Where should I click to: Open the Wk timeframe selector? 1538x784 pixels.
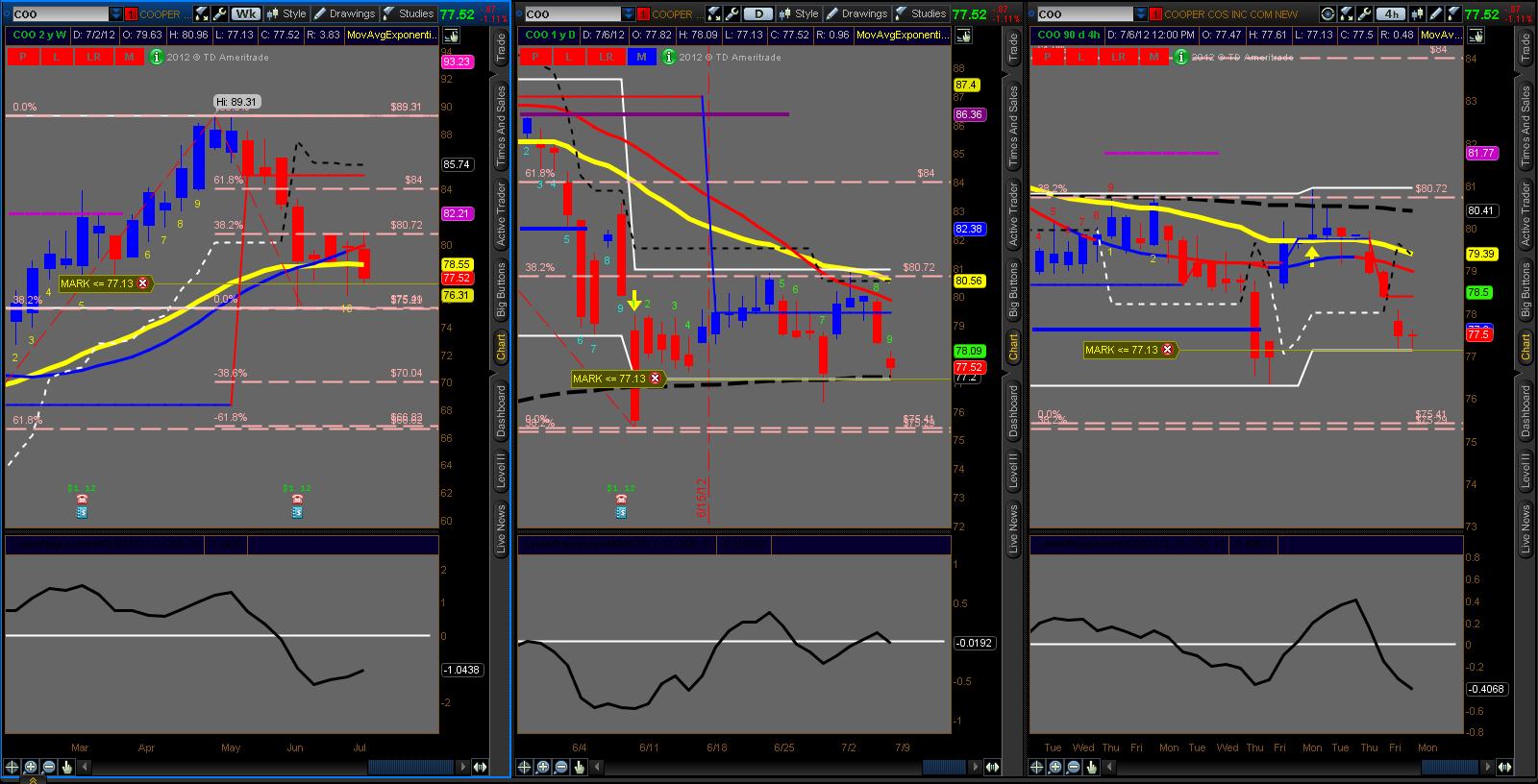[246, 14]
